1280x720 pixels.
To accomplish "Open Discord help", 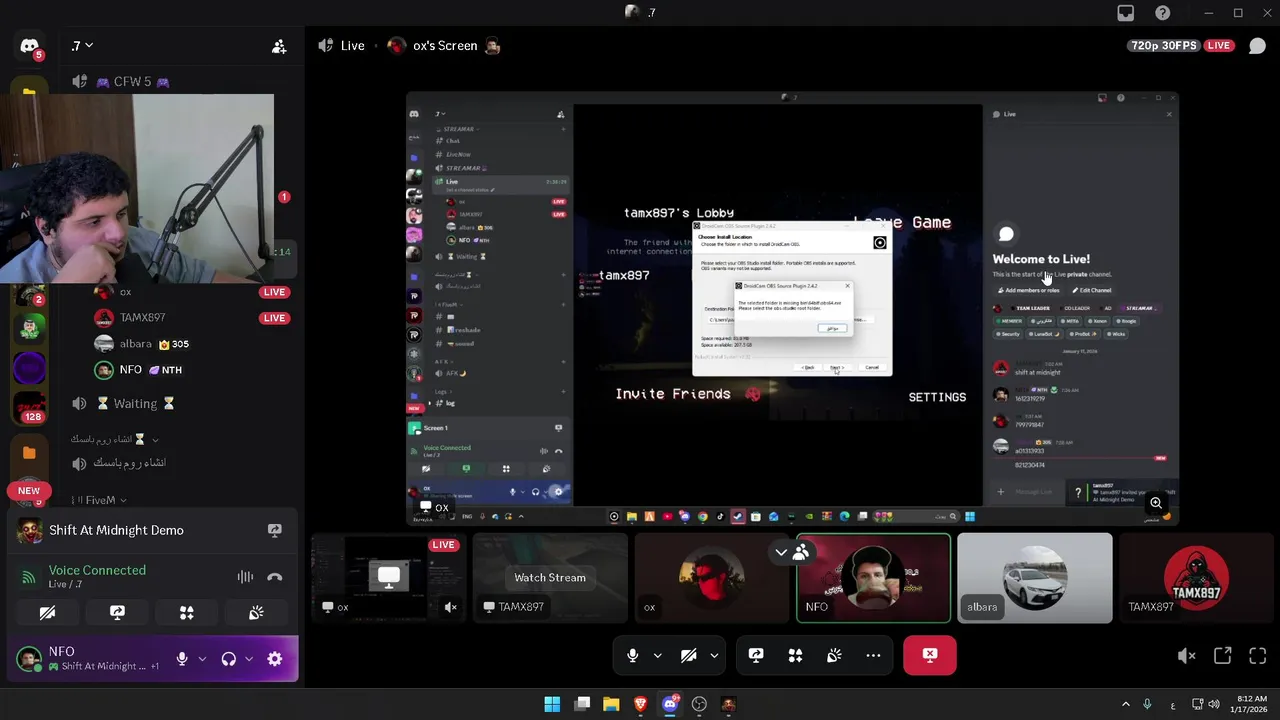I will 1162,13.
